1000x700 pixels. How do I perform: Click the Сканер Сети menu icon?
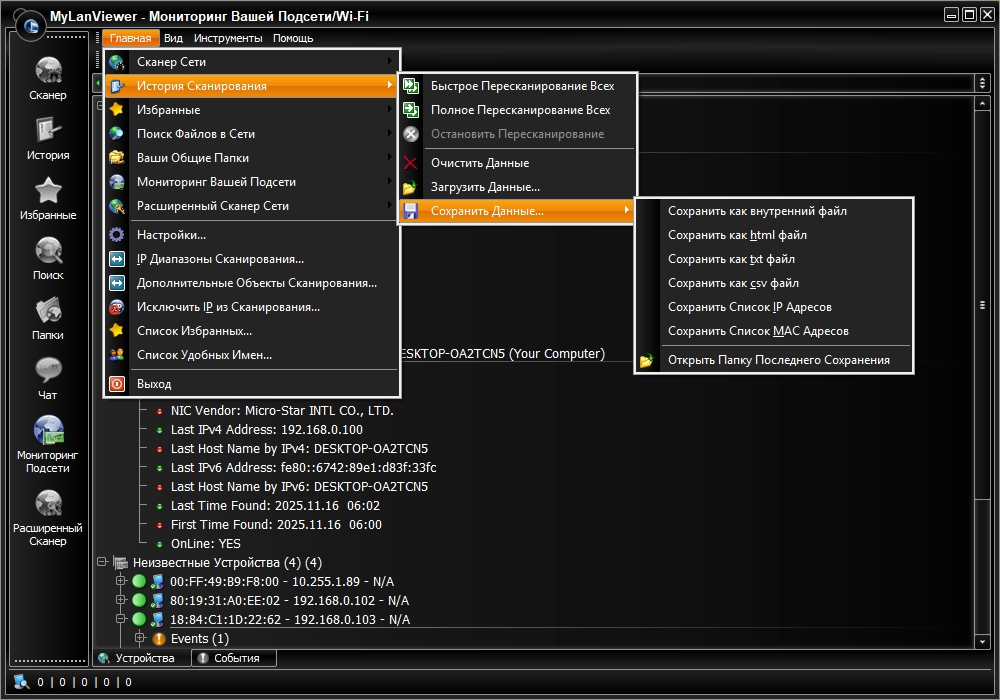coord(117,62)
